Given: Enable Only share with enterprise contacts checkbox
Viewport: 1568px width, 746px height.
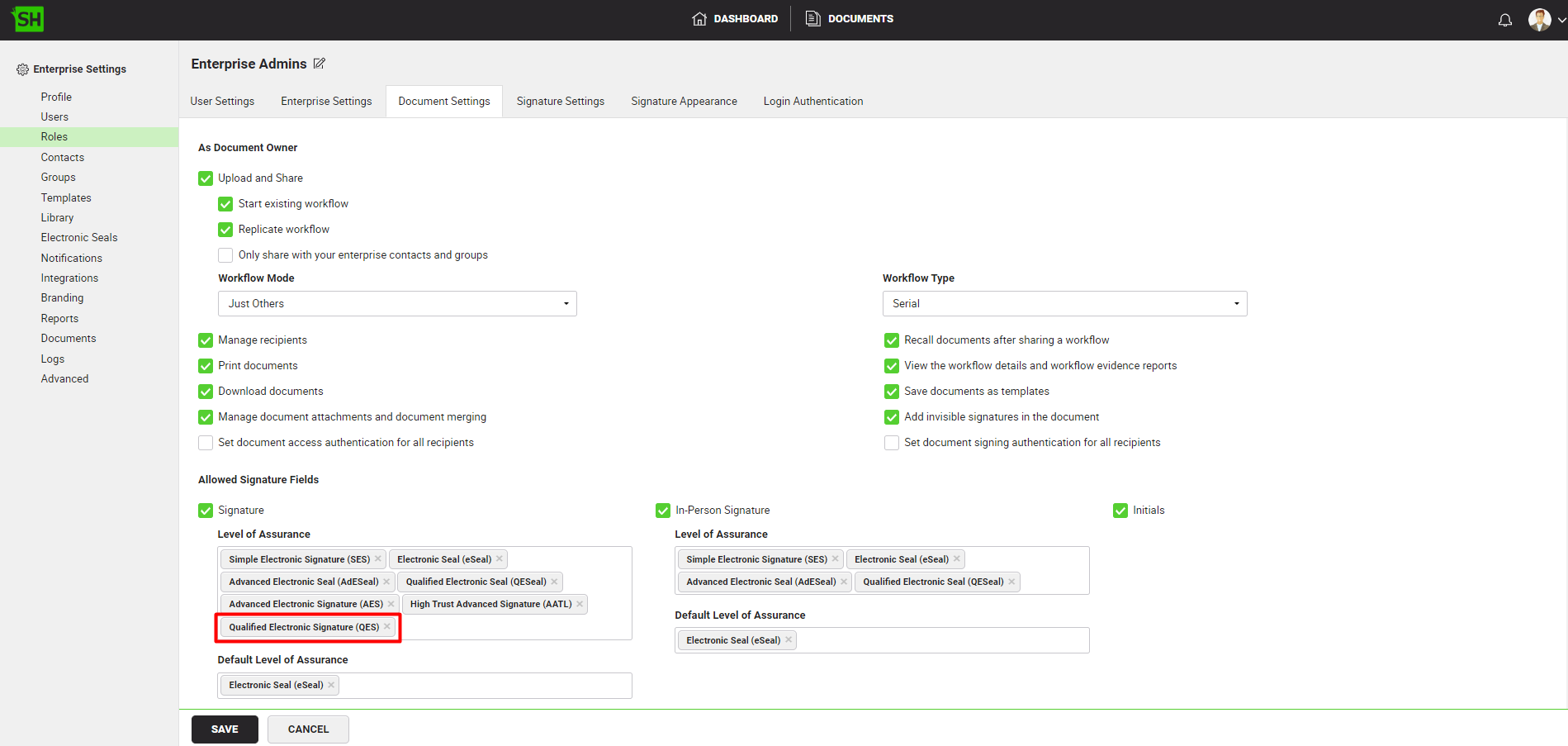Looking at the screenshot, I should (225, 255).
